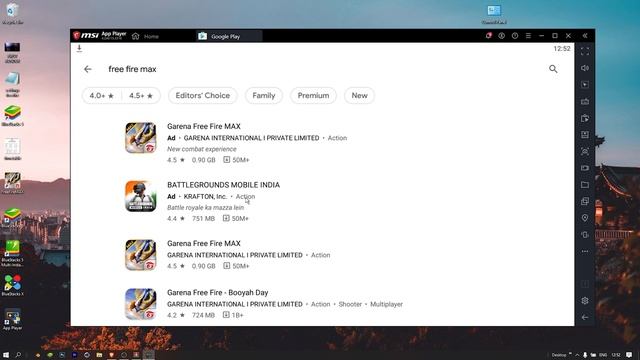Open the Windows notification center icon
The image size is (640, 360).
[x=629, y=355]
